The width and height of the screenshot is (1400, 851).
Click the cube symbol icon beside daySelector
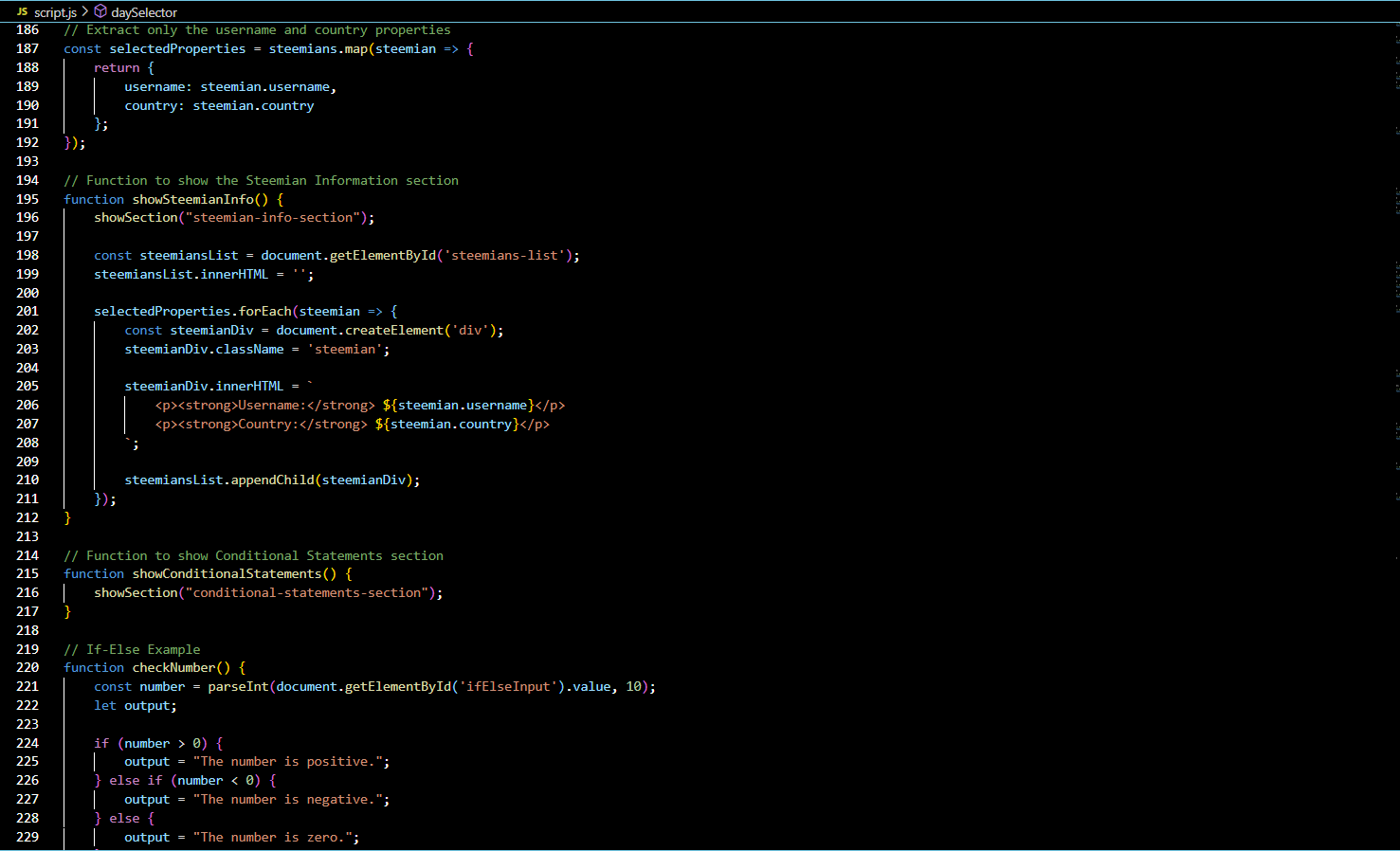[x=100, y=11]
